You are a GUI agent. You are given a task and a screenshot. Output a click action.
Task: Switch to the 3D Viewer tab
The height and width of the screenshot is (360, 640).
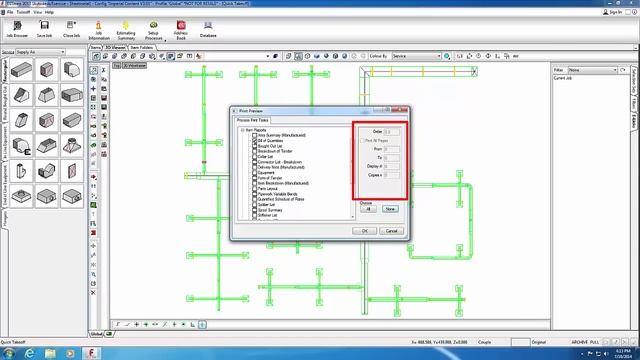click(x=115, y=47)
